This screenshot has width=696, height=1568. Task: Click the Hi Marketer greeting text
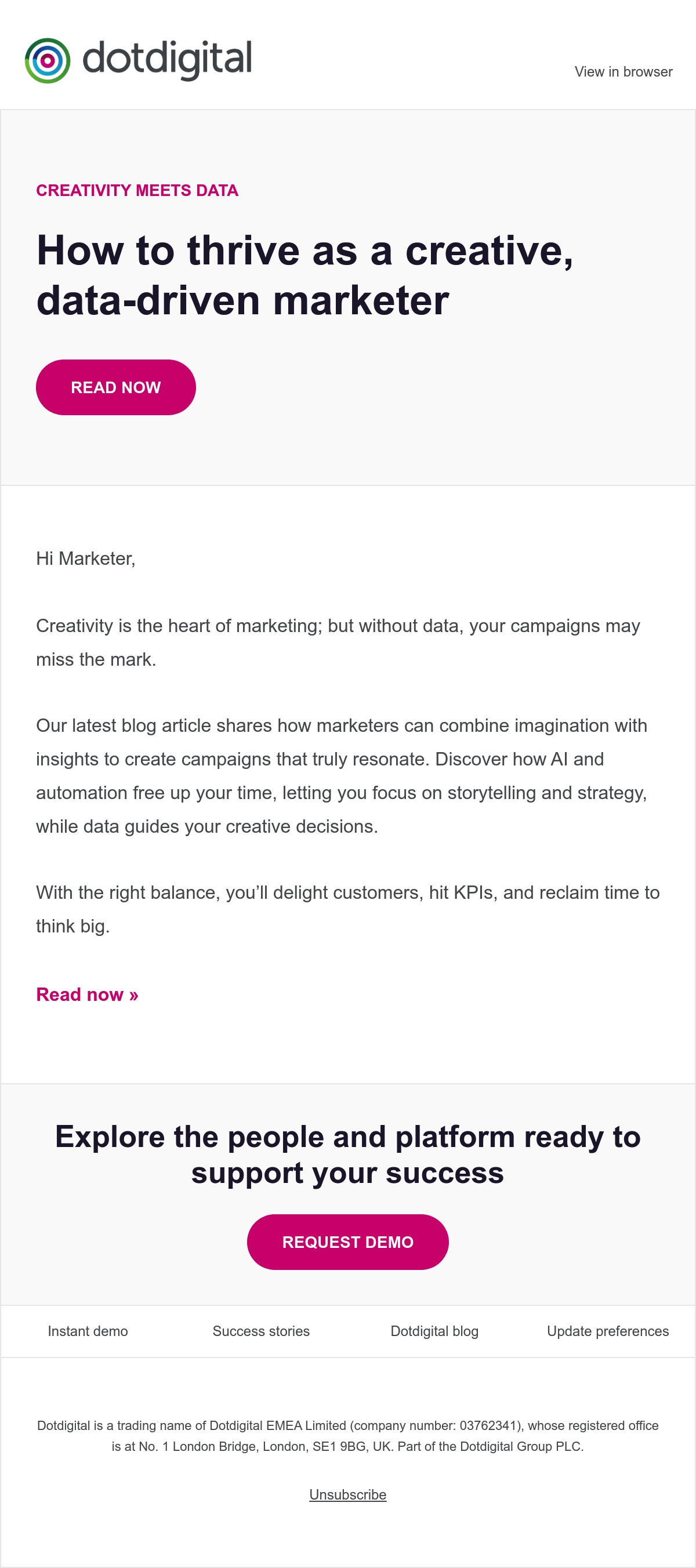tap(85, 558)
